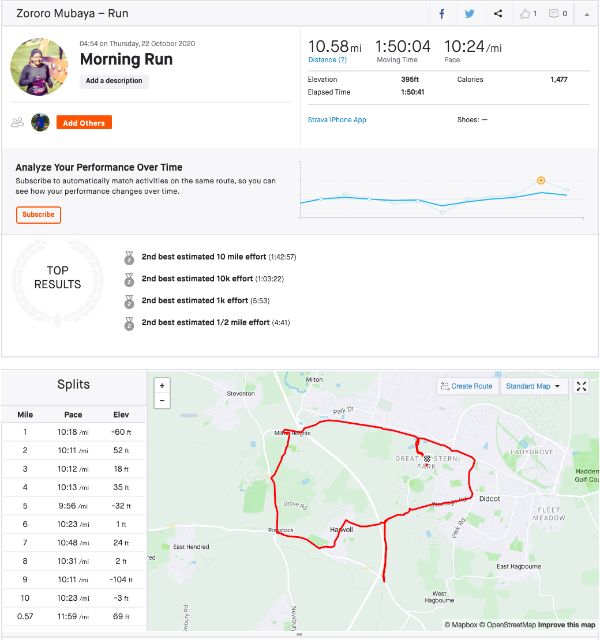Viewport: 600px width, 640px height.
Task: Open the share options icon
Action: click(498, 14)
